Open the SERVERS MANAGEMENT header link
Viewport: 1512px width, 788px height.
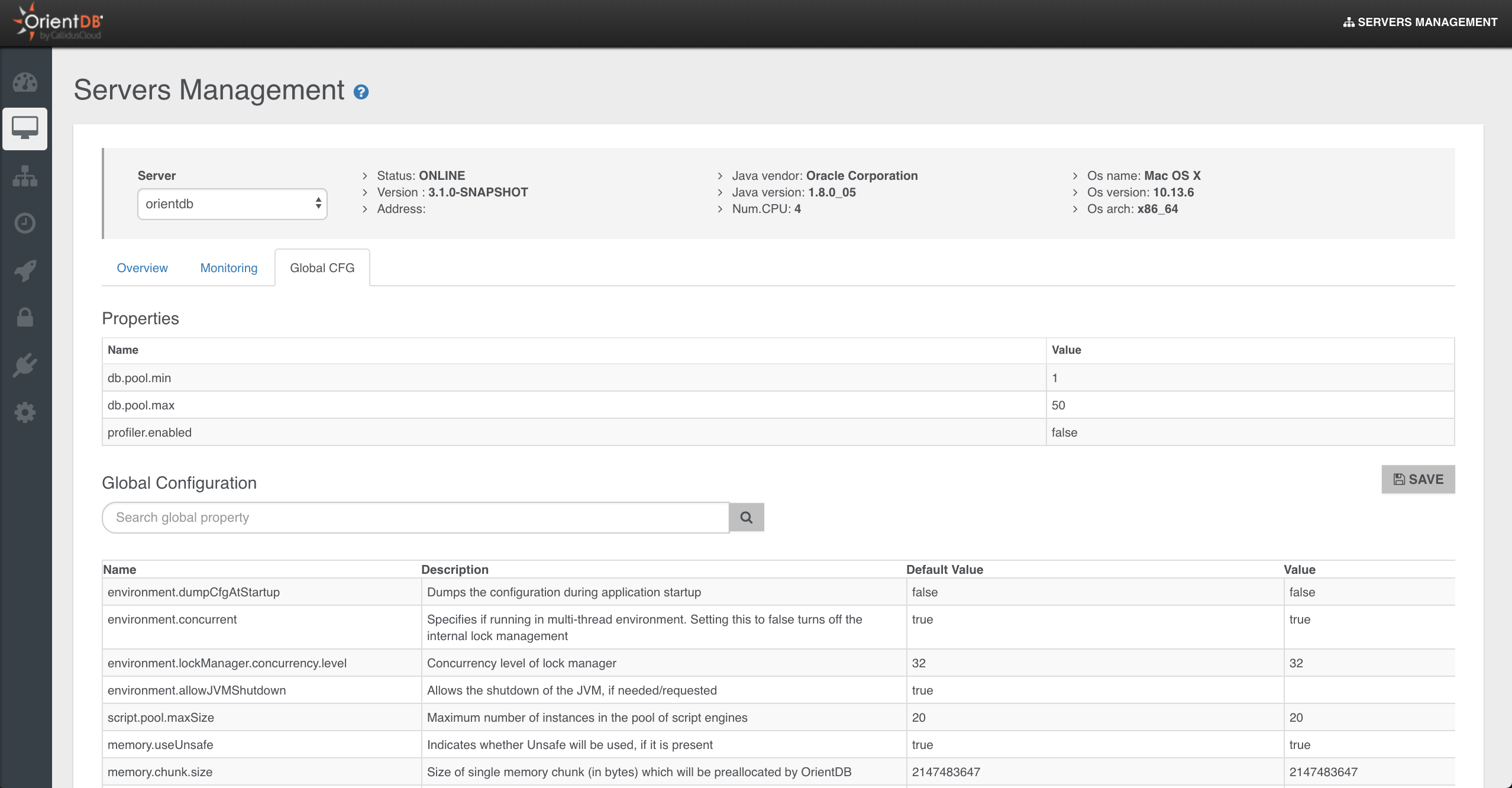click(x=1420, y=22)
